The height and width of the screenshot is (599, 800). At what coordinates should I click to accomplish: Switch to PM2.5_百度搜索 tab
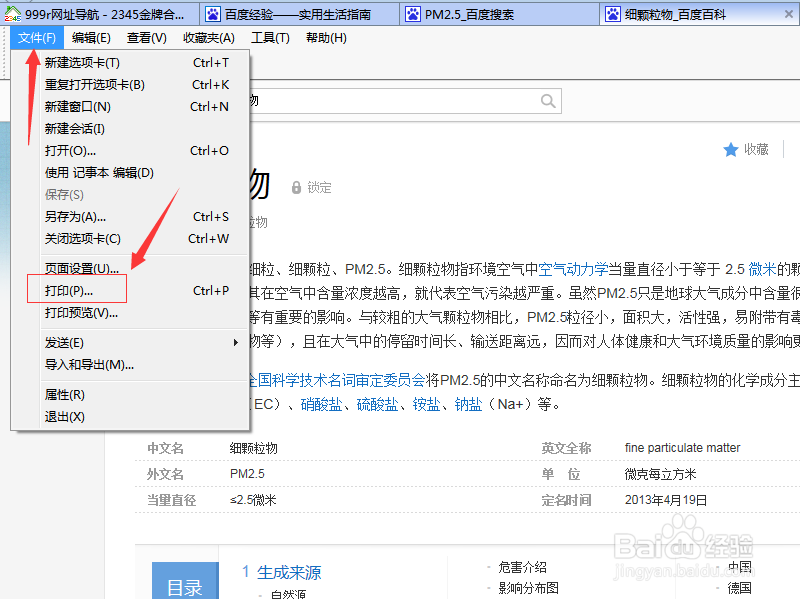tap(499, 14)
